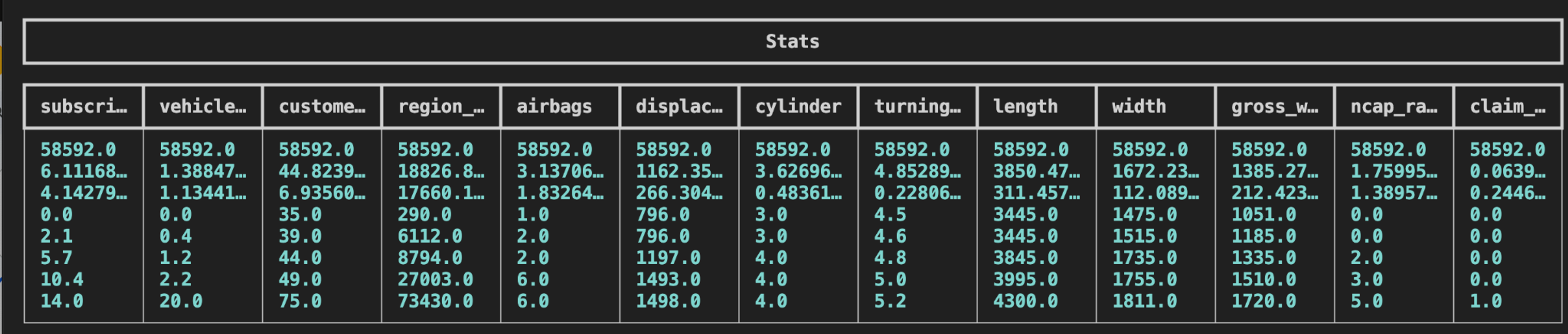
Task: Click the 1.38847… value
Action: [x=203, y=172]
